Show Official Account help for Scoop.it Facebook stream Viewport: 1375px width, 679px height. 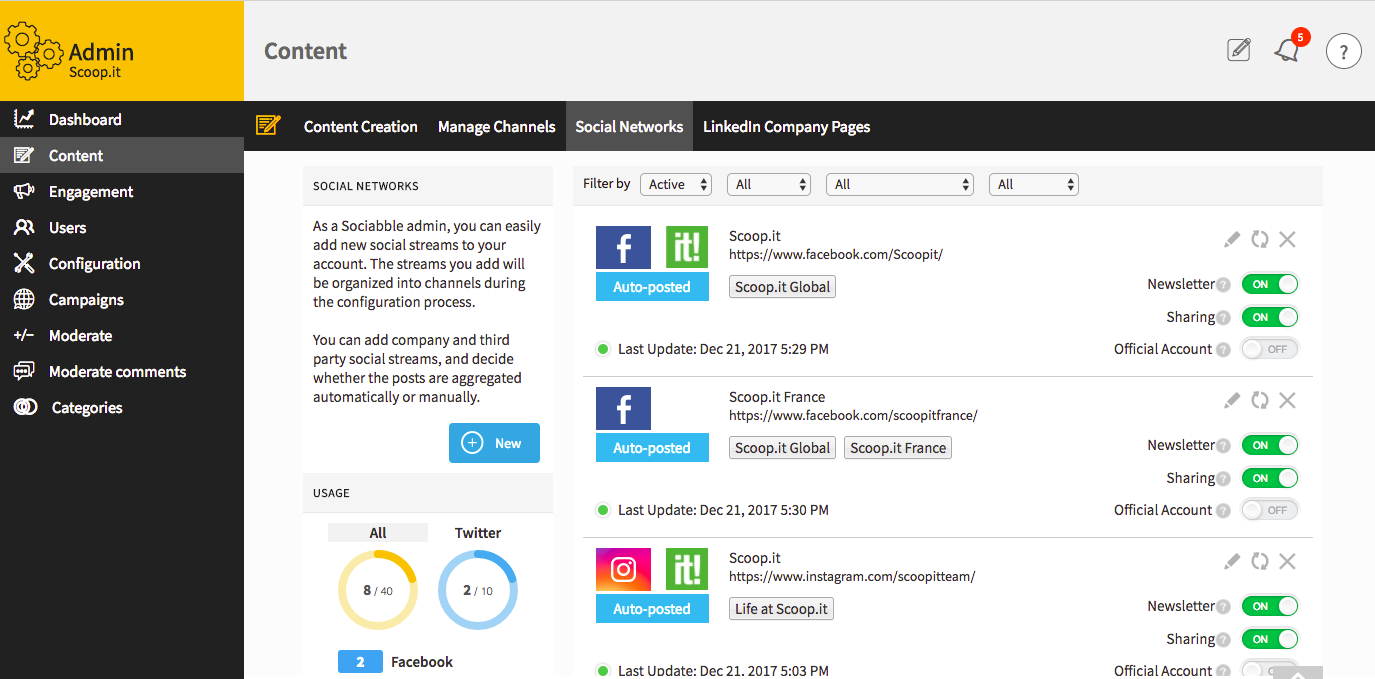(x=1223, y=350)
